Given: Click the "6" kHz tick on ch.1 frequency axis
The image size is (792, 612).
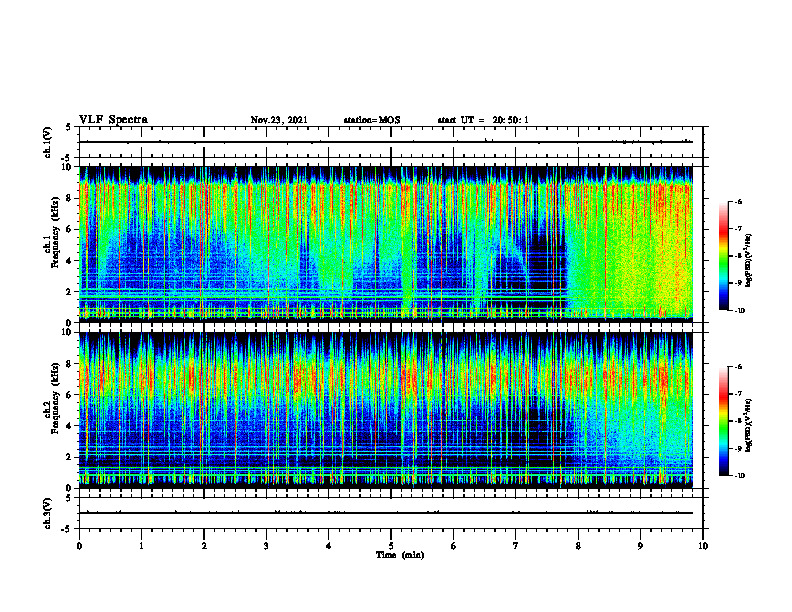Looking at the screenshot, I should [x=70, y=229].
